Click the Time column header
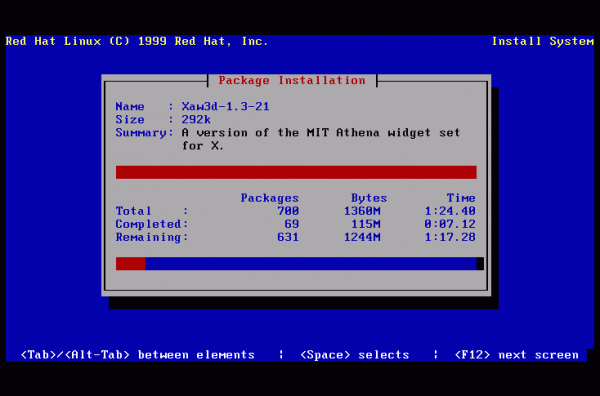This screenshot has height=396, width=600. pyautogui.click(x=461, y=198)
